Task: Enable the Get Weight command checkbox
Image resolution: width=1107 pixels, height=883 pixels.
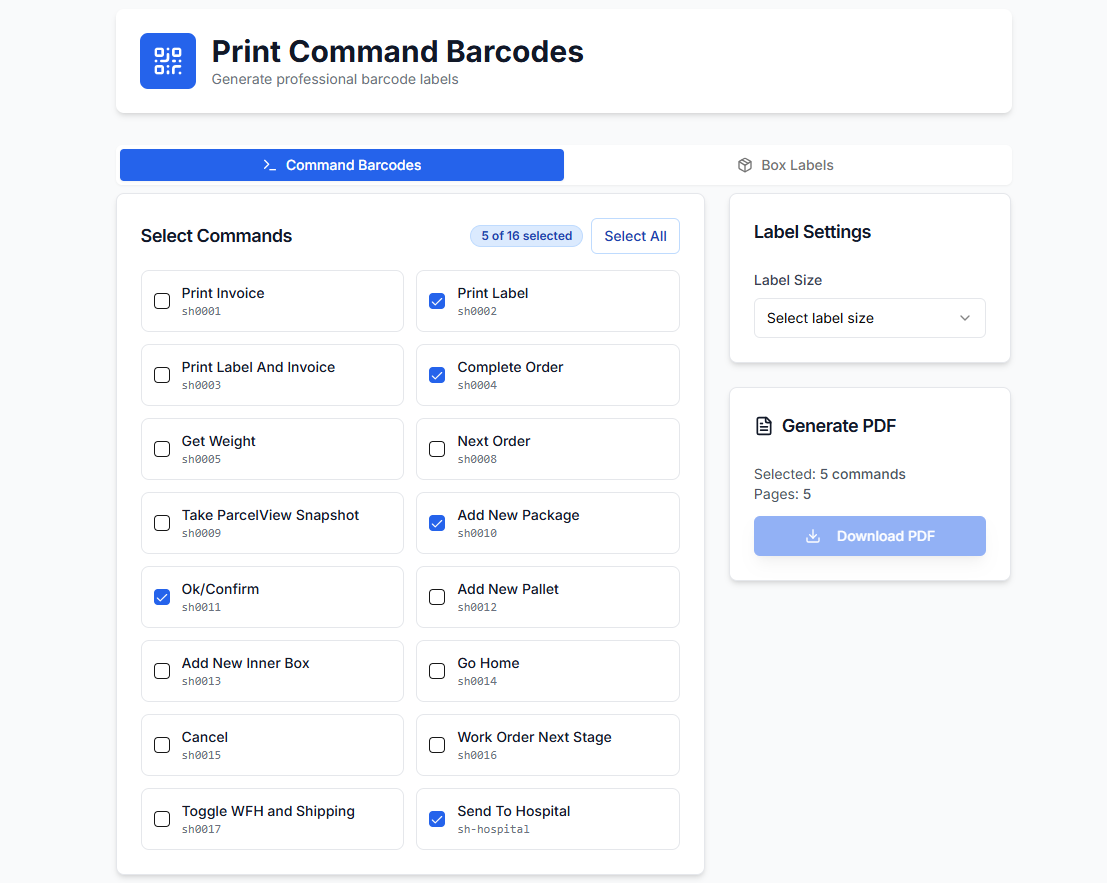Action: pos(162,449)
